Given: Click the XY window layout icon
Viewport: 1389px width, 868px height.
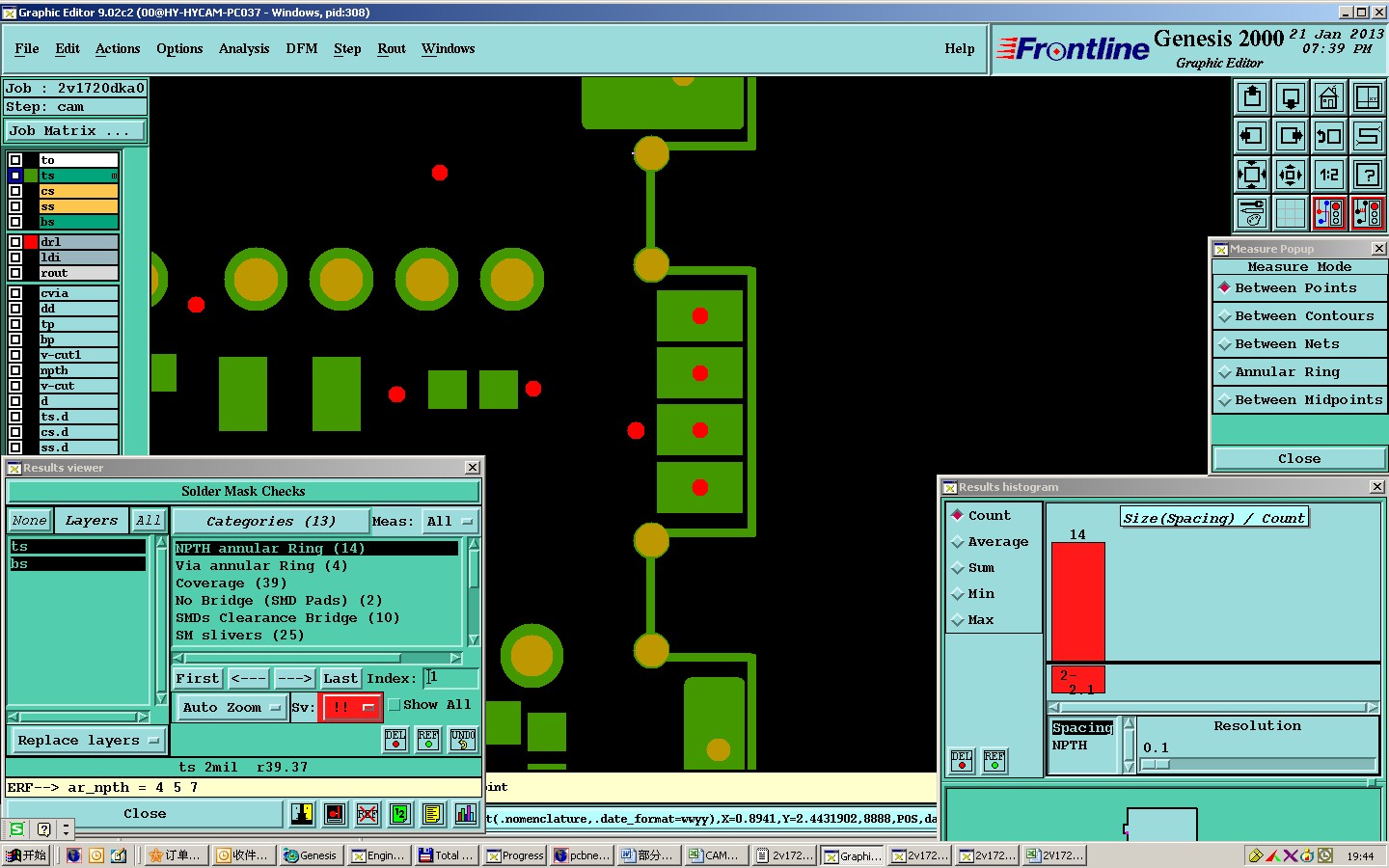Looking at the screenshot, I should (x=1368, y=97).
